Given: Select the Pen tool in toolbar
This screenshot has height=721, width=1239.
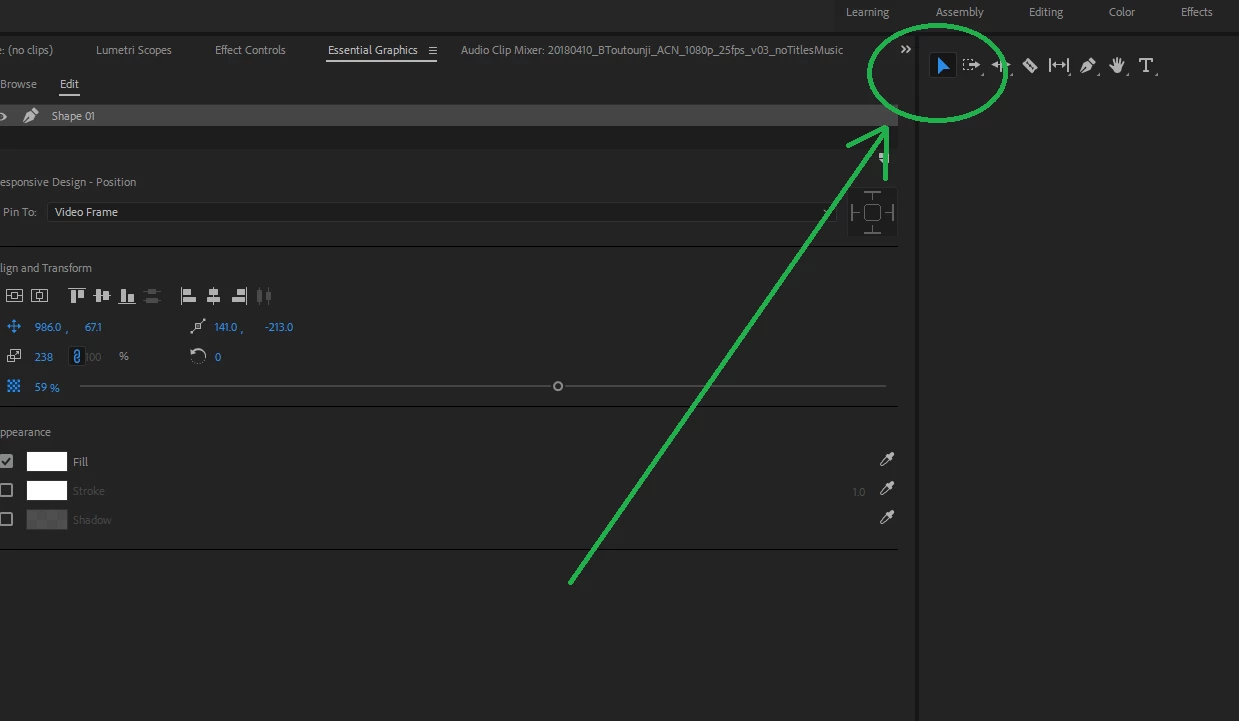Looking at the screenshot, I should [x=1088, y=66].
